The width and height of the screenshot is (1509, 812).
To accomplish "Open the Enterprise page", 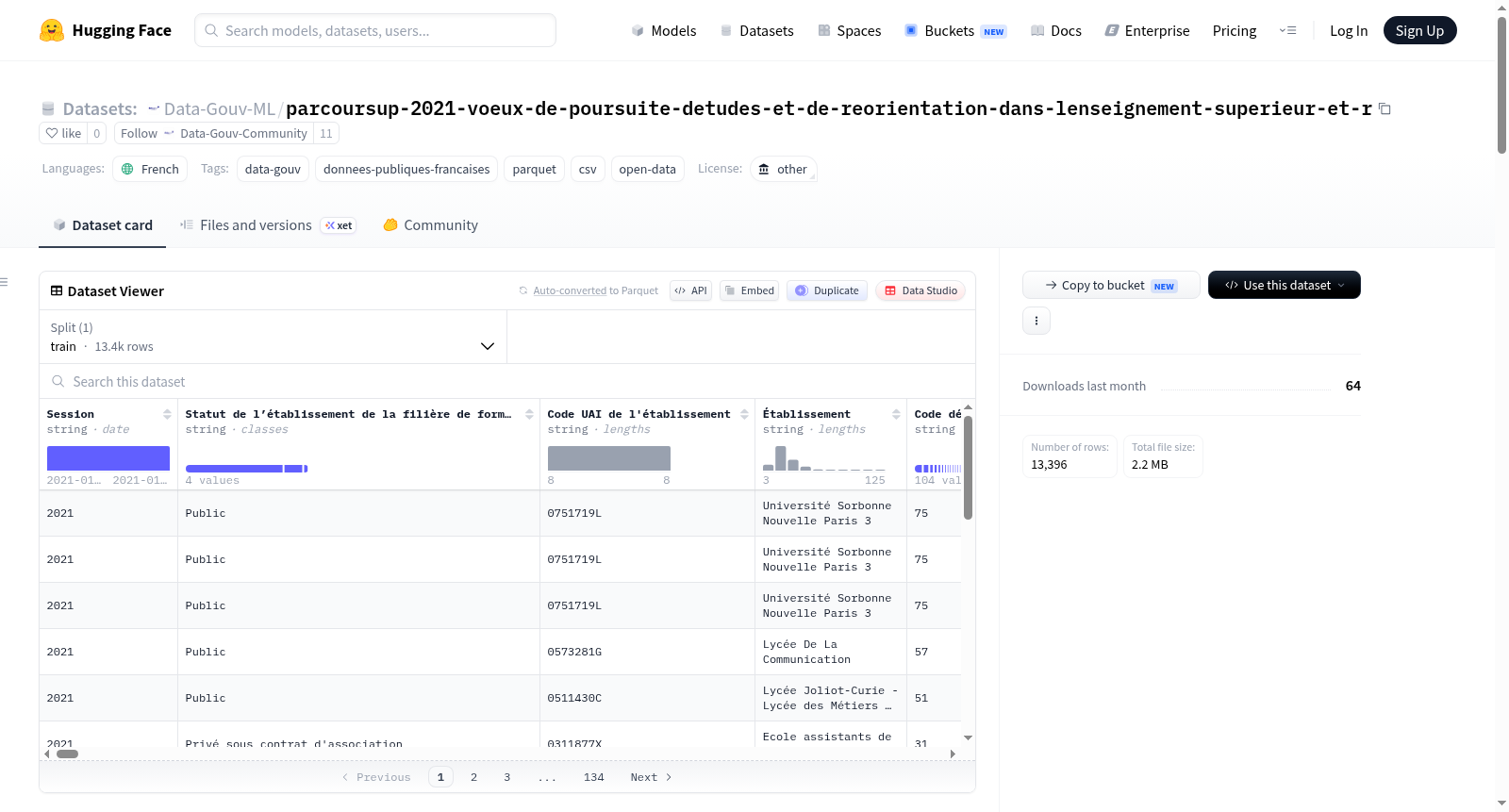I will pos(1147,30).
